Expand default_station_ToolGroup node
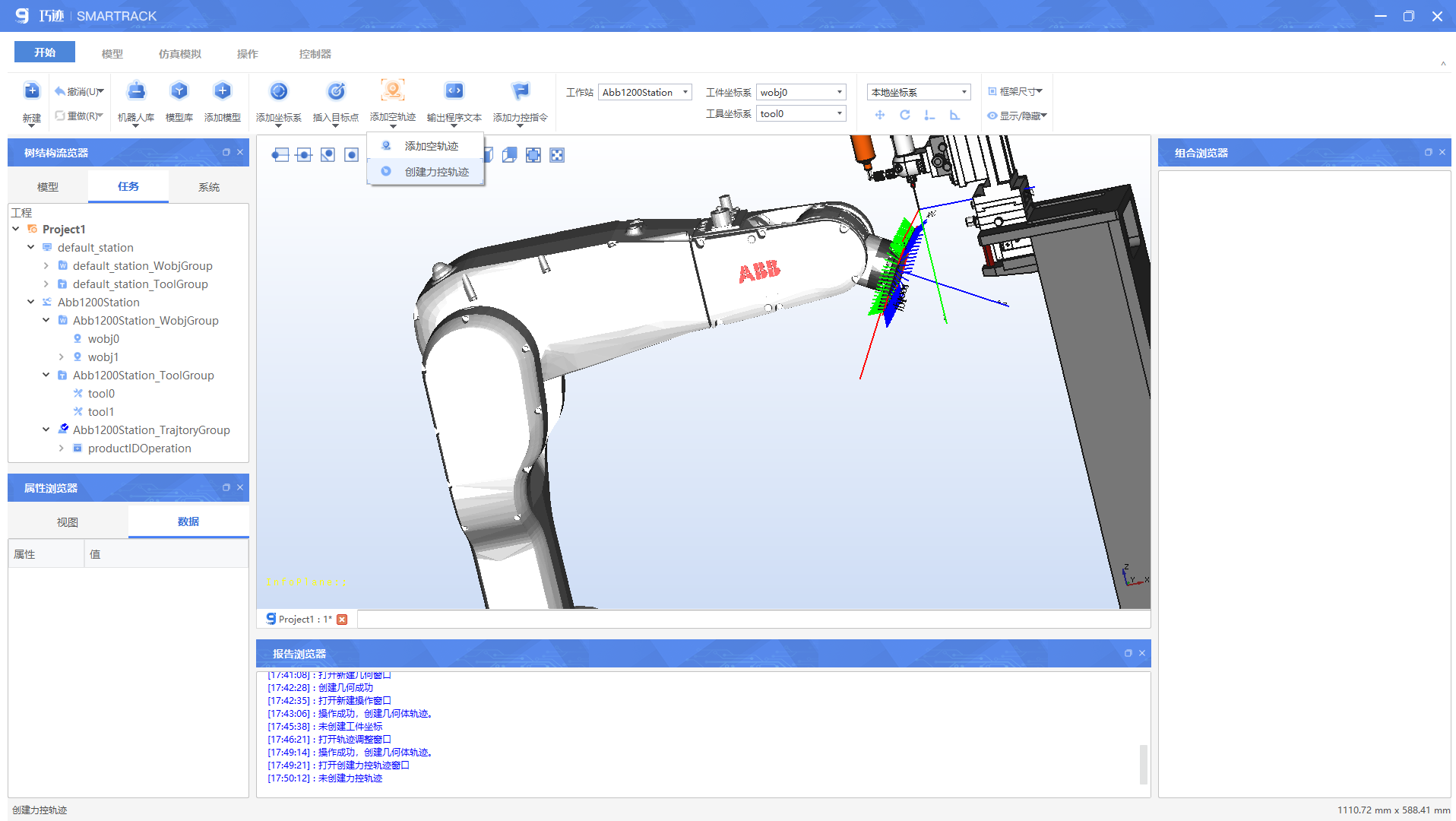The width and height of the screenshot is (1456, 821). point(46,284)
